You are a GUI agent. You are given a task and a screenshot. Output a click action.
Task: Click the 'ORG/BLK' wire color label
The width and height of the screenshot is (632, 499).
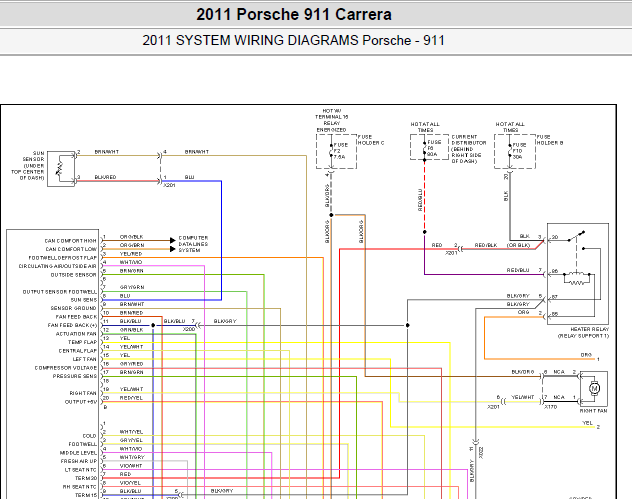click(131, 237)
